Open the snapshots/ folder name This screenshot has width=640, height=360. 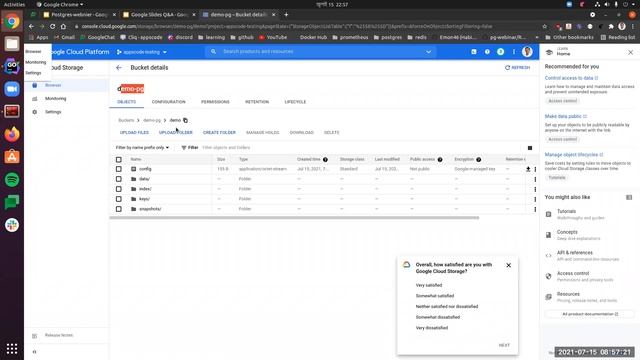click(x=150, y=209)
